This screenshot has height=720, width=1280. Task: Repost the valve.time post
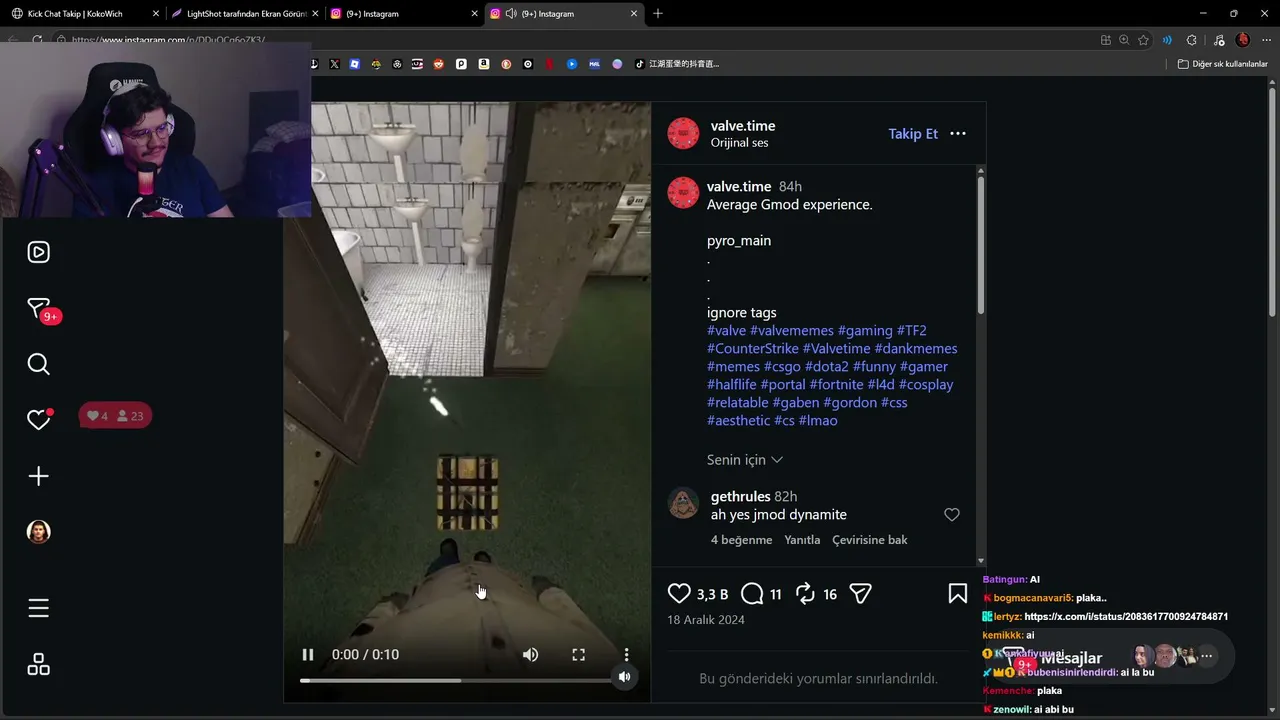[x=805, y=594]
